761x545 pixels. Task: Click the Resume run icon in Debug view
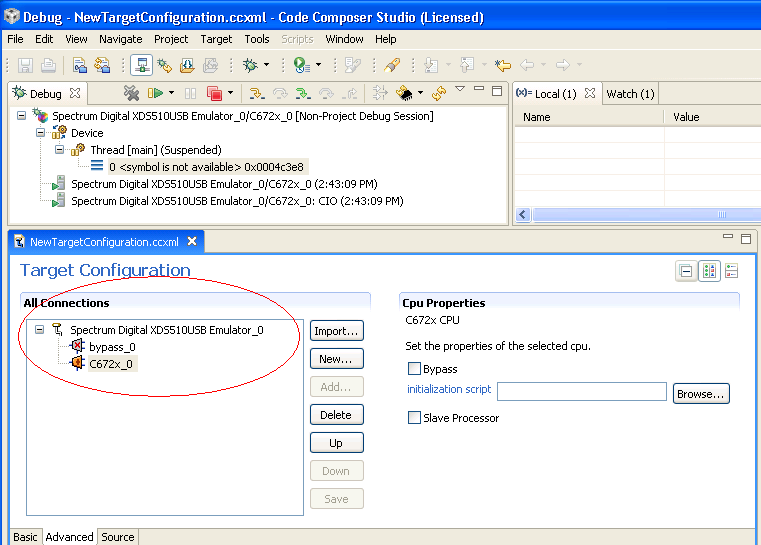click(x=155, y=93)
